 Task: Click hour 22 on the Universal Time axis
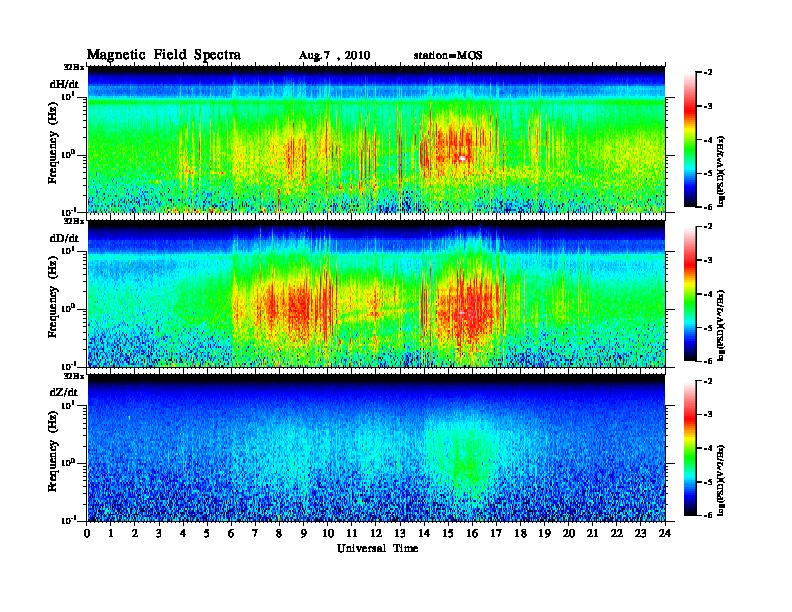coord(617,534)
